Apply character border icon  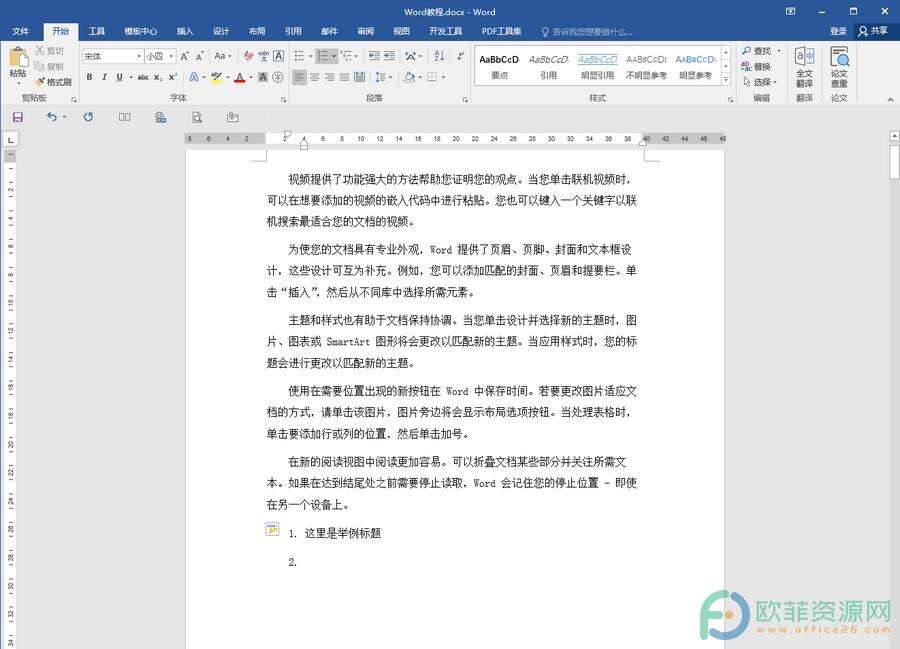click(x=278, y=56)
